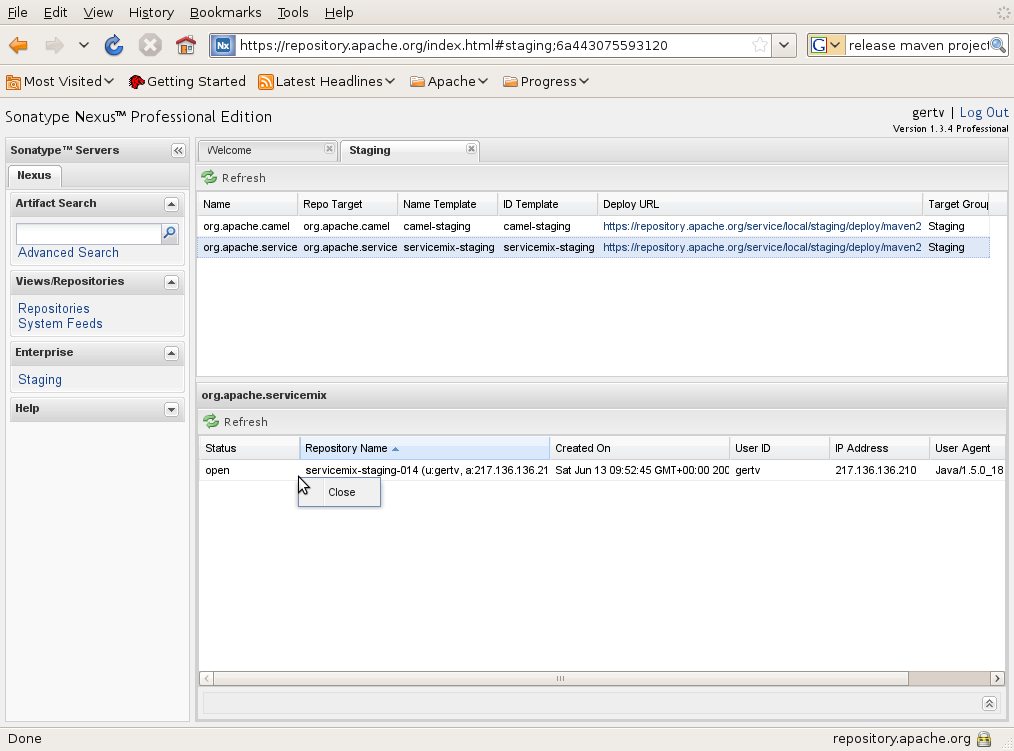Open the Staging link in Enterprise
Image resolution: width=1014 pixels, height=751 pixels.
[x=39, y=380]
